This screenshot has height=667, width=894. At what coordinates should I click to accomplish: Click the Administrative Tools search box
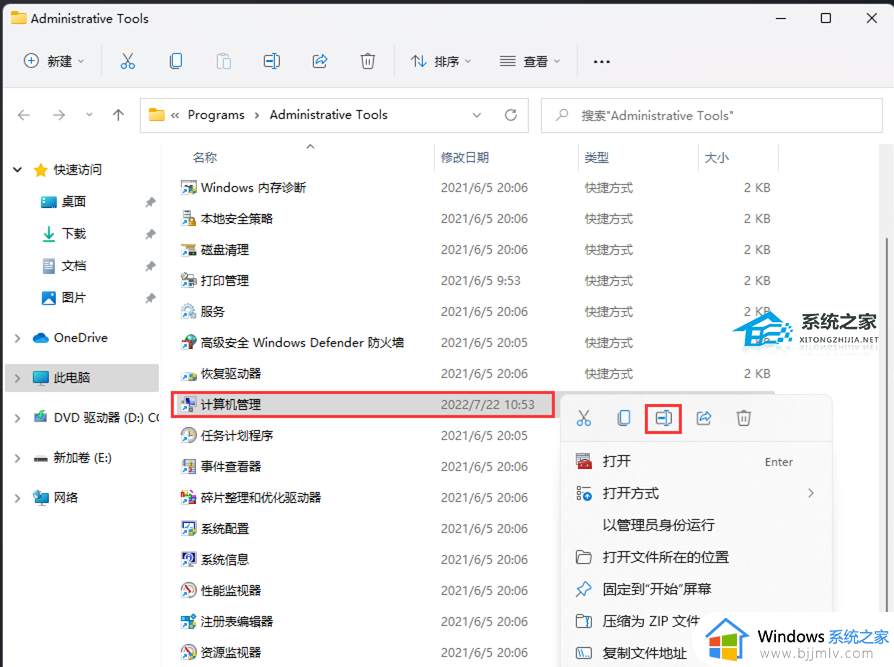(712, 115)
